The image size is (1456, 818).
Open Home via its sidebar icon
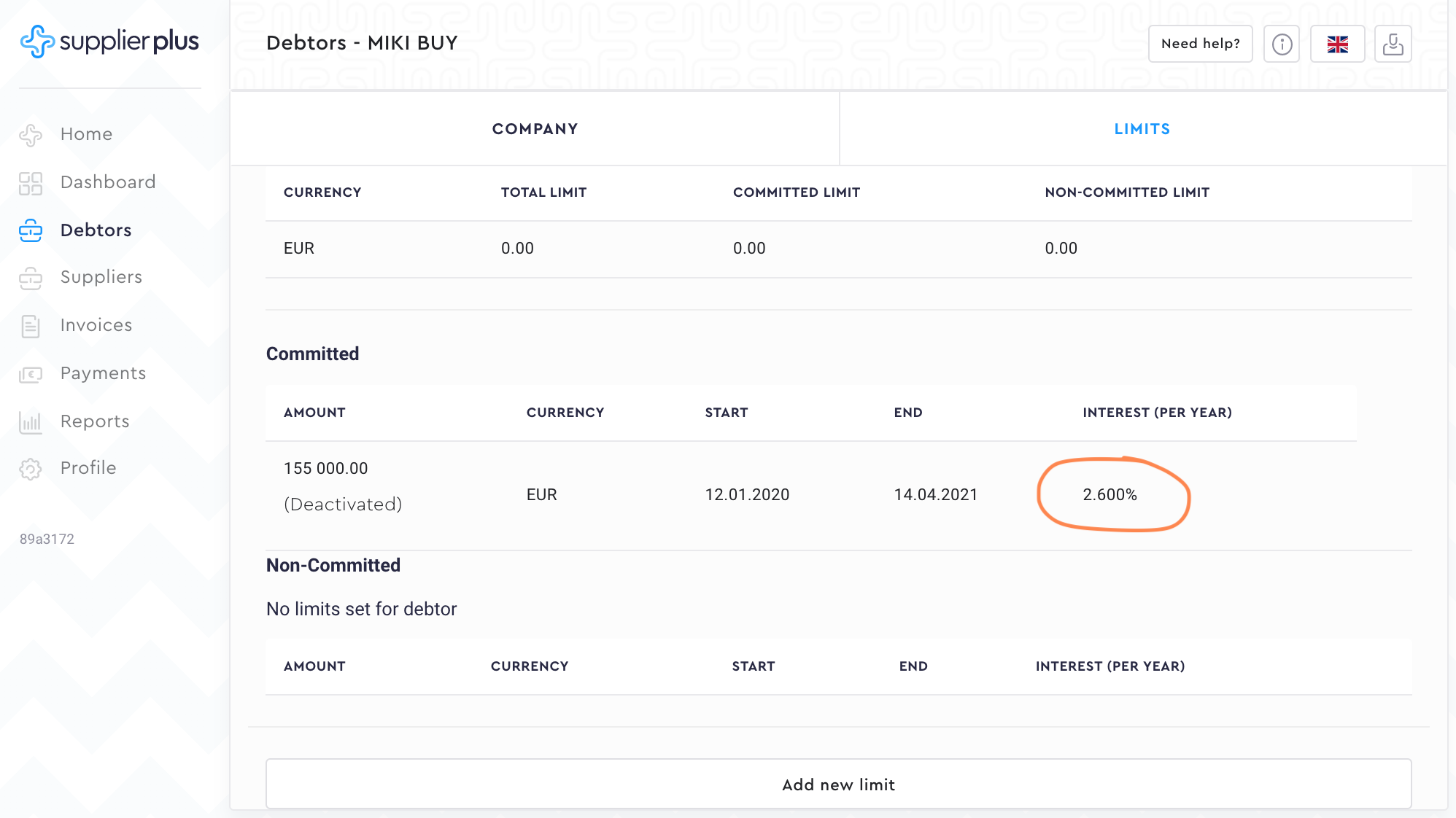[x=31, y=135]
